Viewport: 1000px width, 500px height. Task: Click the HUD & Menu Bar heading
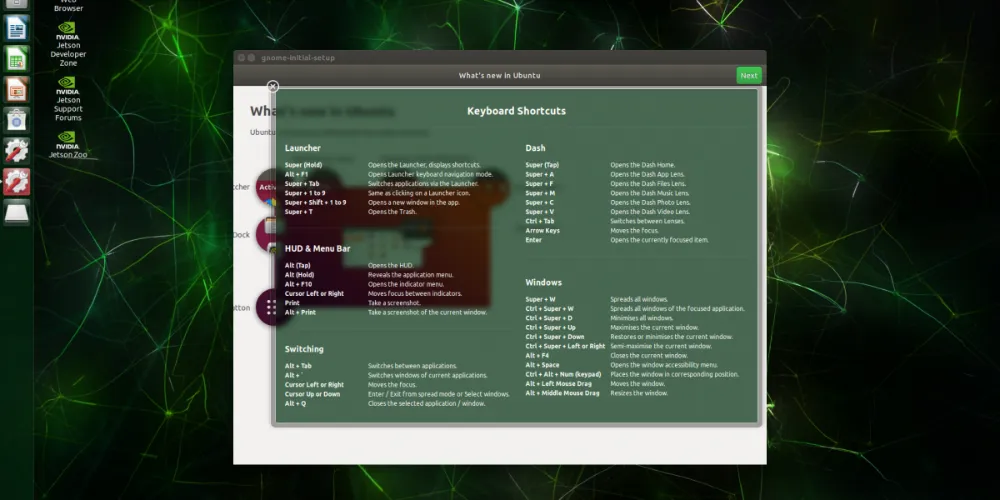pyautogui.click(x=317, y=249)
